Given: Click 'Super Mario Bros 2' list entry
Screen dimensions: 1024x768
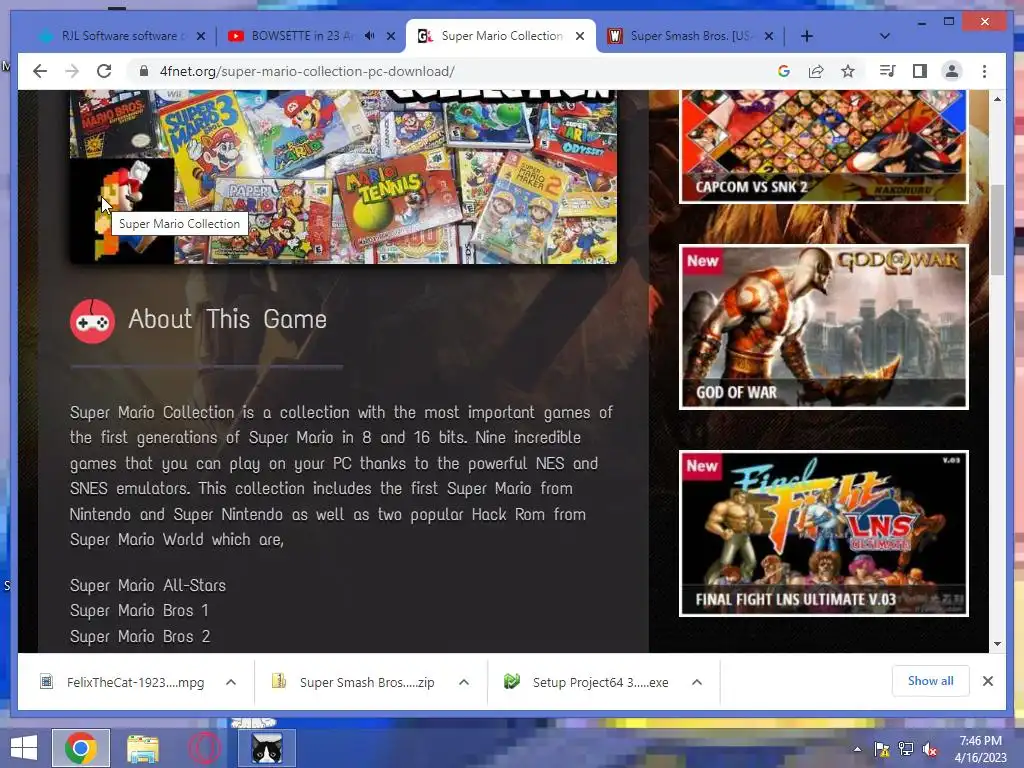Looking at the screenshot, I should [x=140, y=636].
